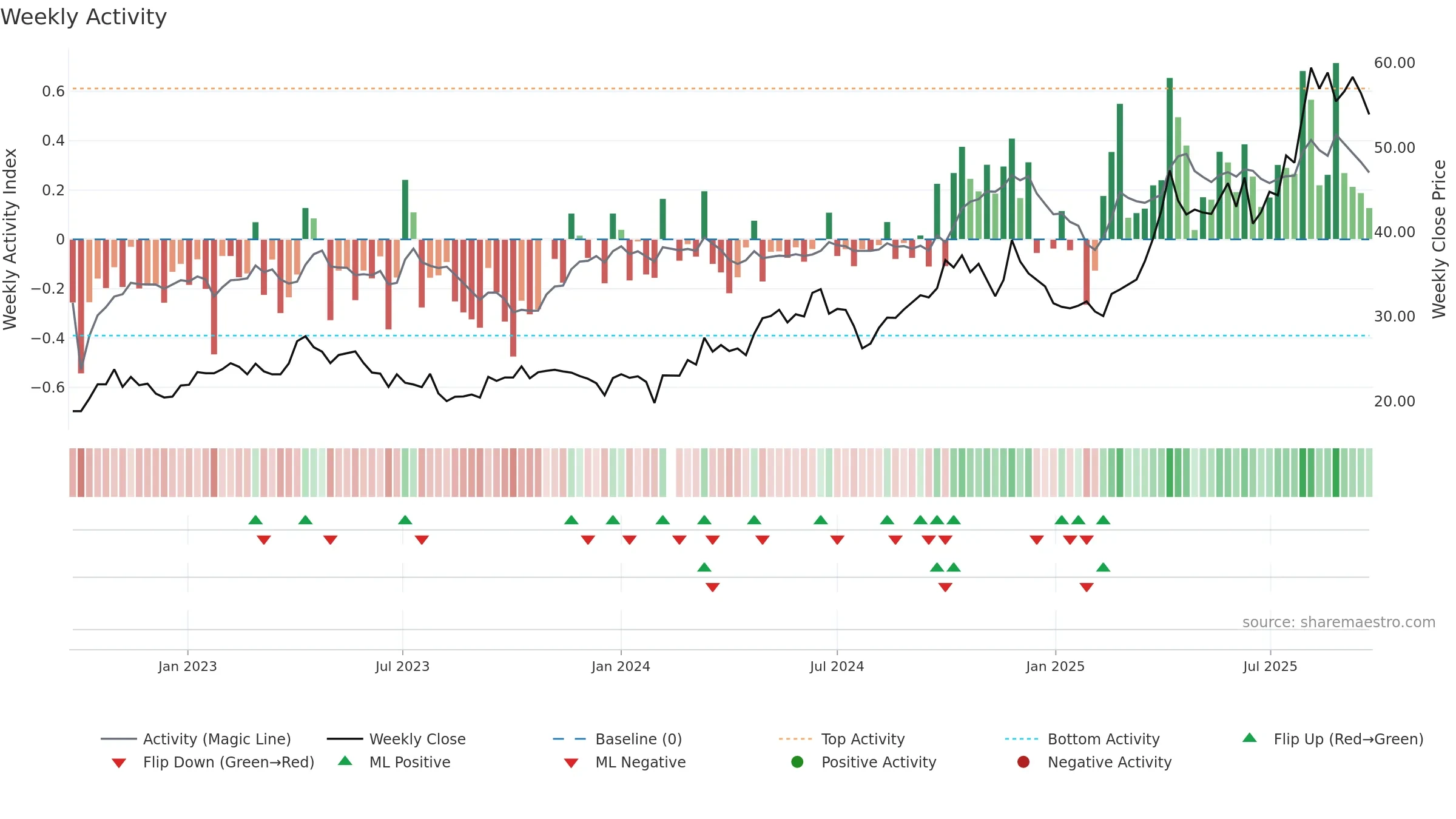Toggle Top Activity legend entry
1456x819 pixels.
coord(842,739)
